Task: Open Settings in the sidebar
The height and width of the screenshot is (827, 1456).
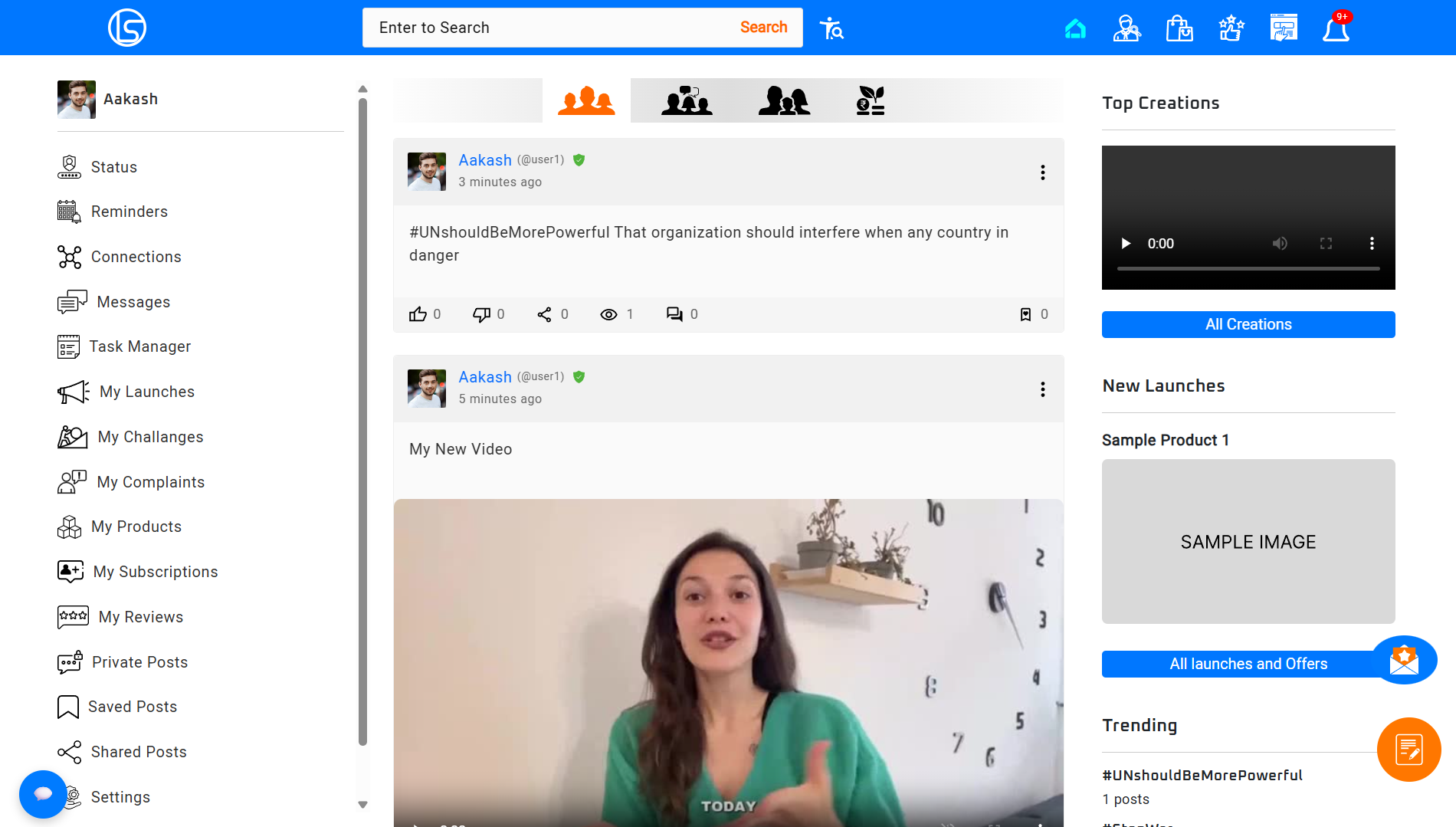Action: pos(120,797)
